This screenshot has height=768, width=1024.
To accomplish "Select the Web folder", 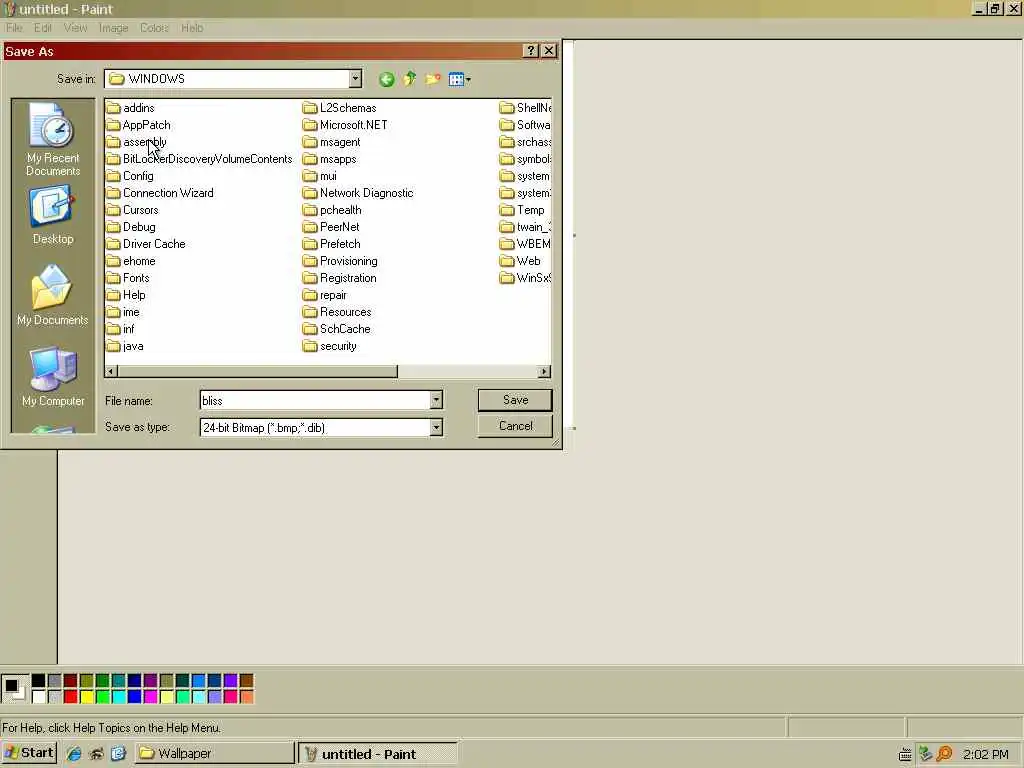I will click(520, 261).
